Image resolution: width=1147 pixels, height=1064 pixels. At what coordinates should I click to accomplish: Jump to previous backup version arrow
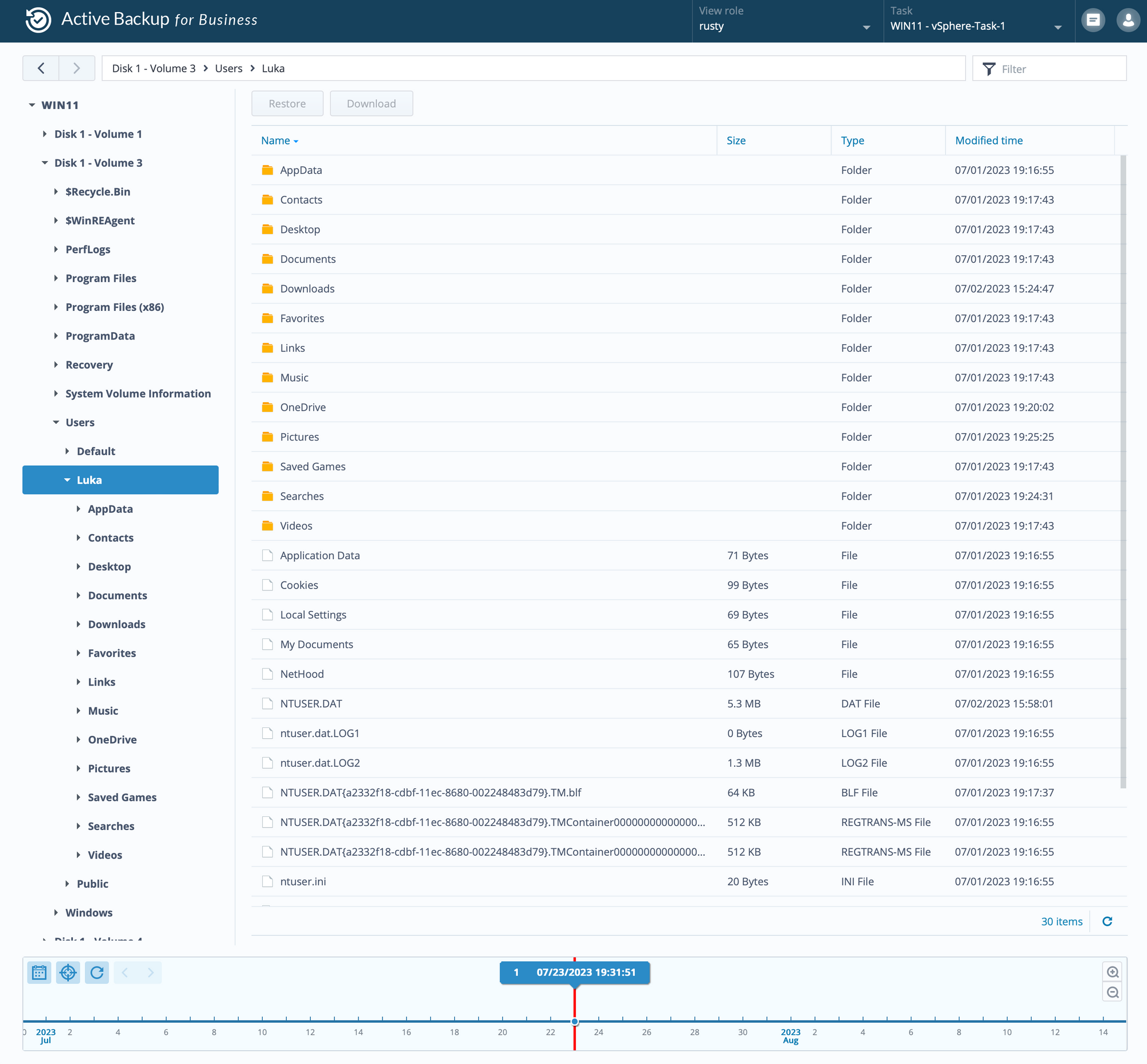click(125, 972)
